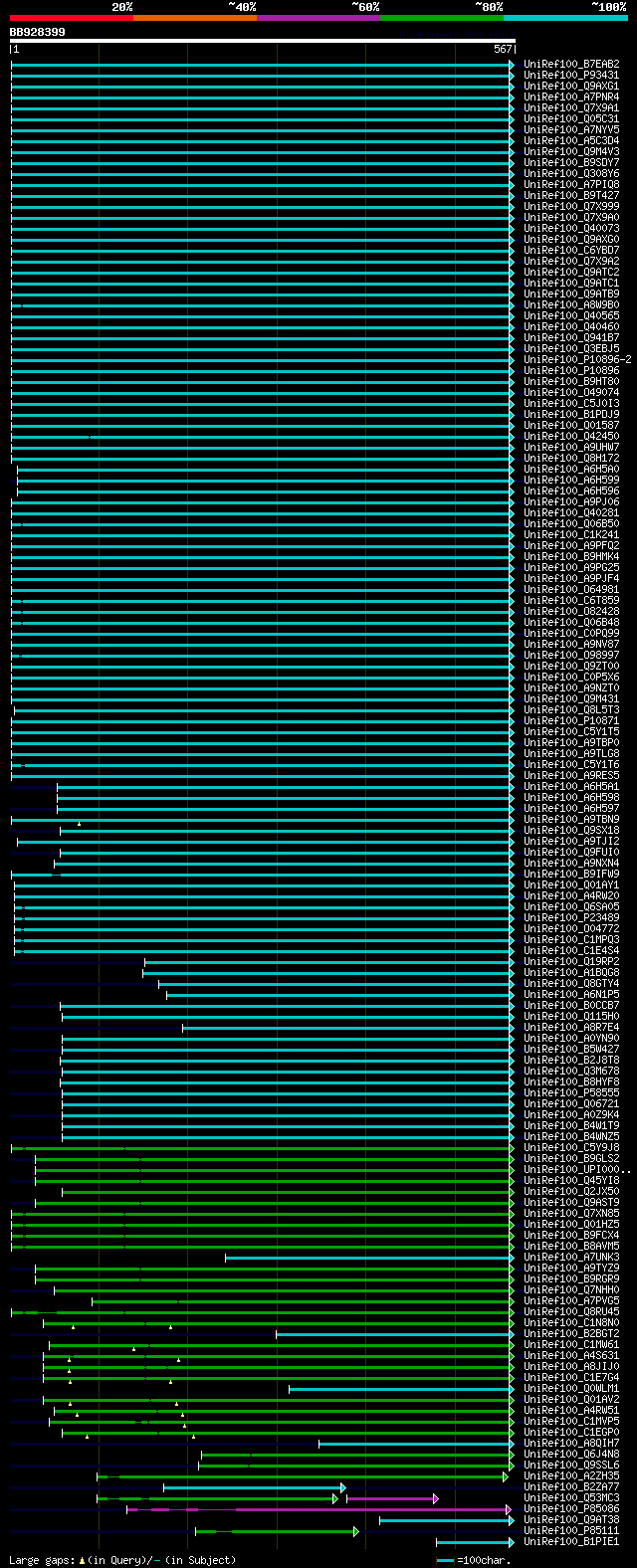
Task: Click hit UniRef100_O64981
Action: 571,590
